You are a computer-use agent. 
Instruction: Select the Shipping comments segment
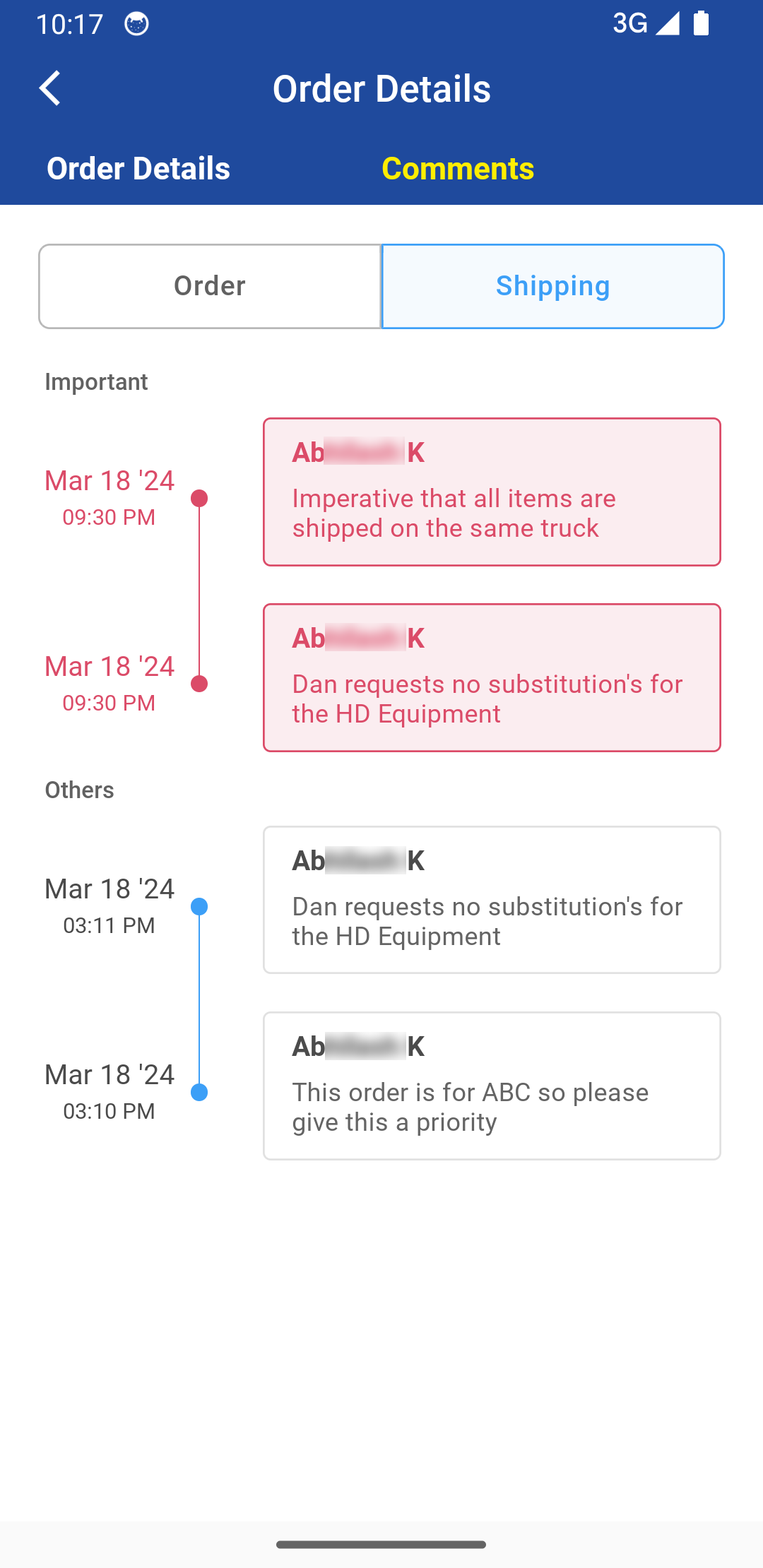[x=552, y=286]
